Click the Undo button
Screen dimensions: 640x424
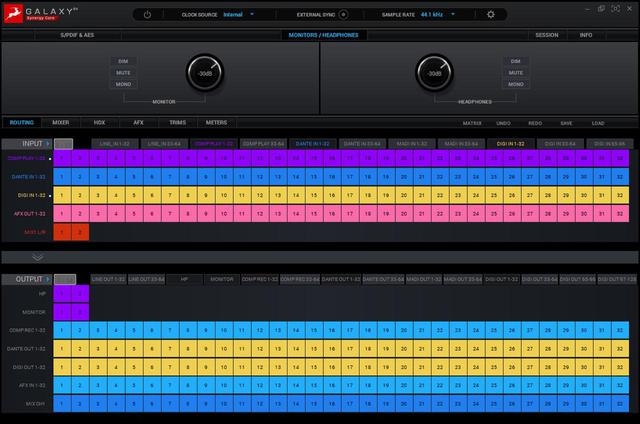(x=503, y=123)
